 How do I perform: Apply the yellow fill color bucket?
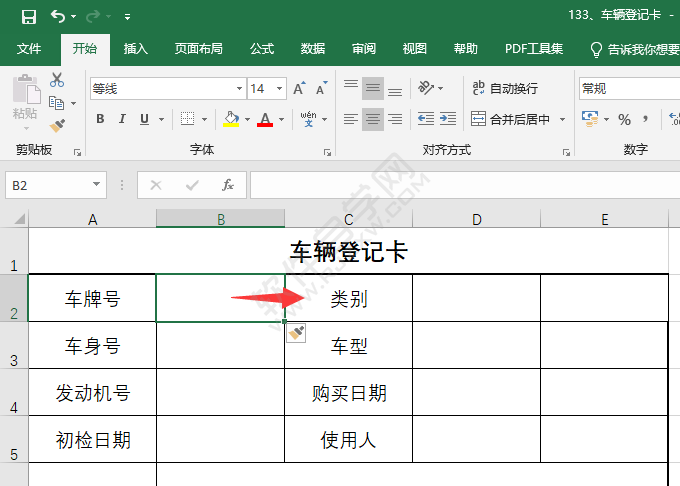[x=231, y=118]
